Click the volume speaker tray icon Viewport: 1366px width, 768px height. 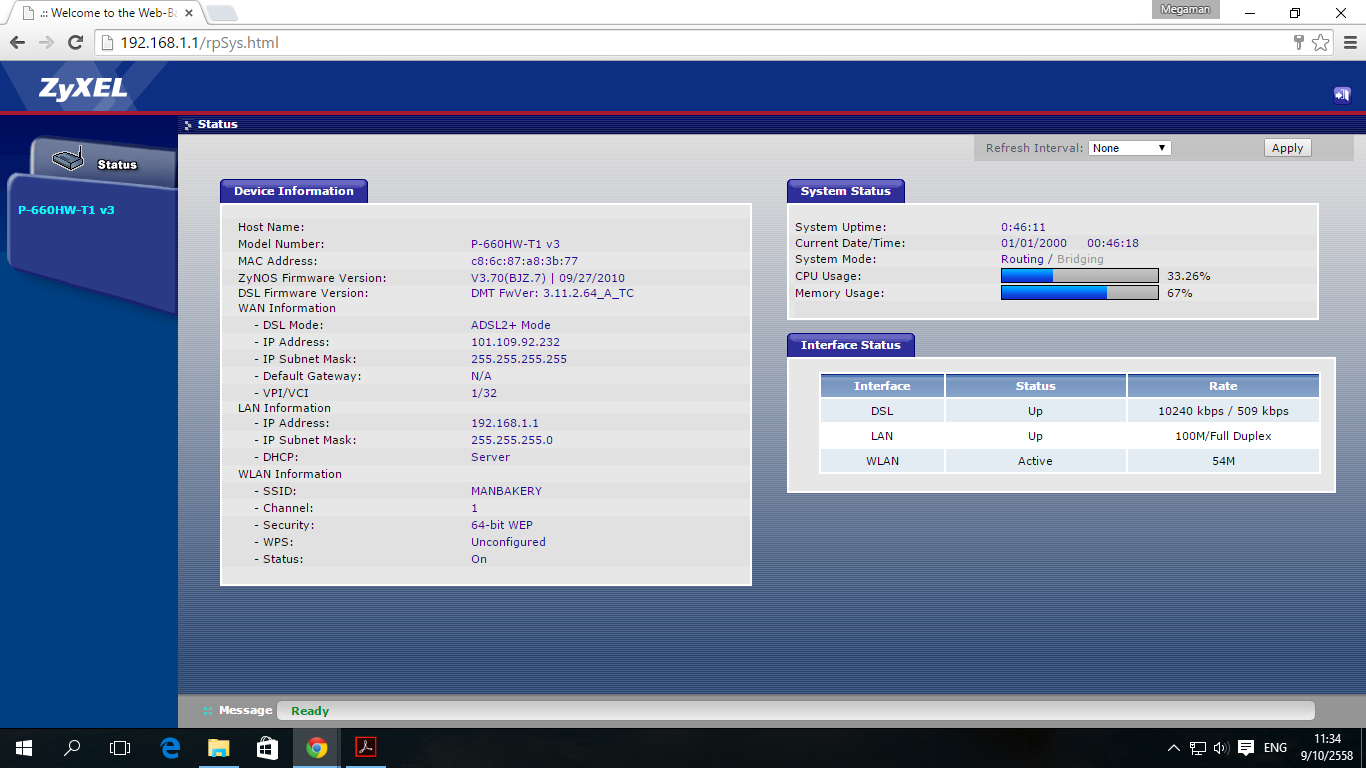(x=1221, y=748)
